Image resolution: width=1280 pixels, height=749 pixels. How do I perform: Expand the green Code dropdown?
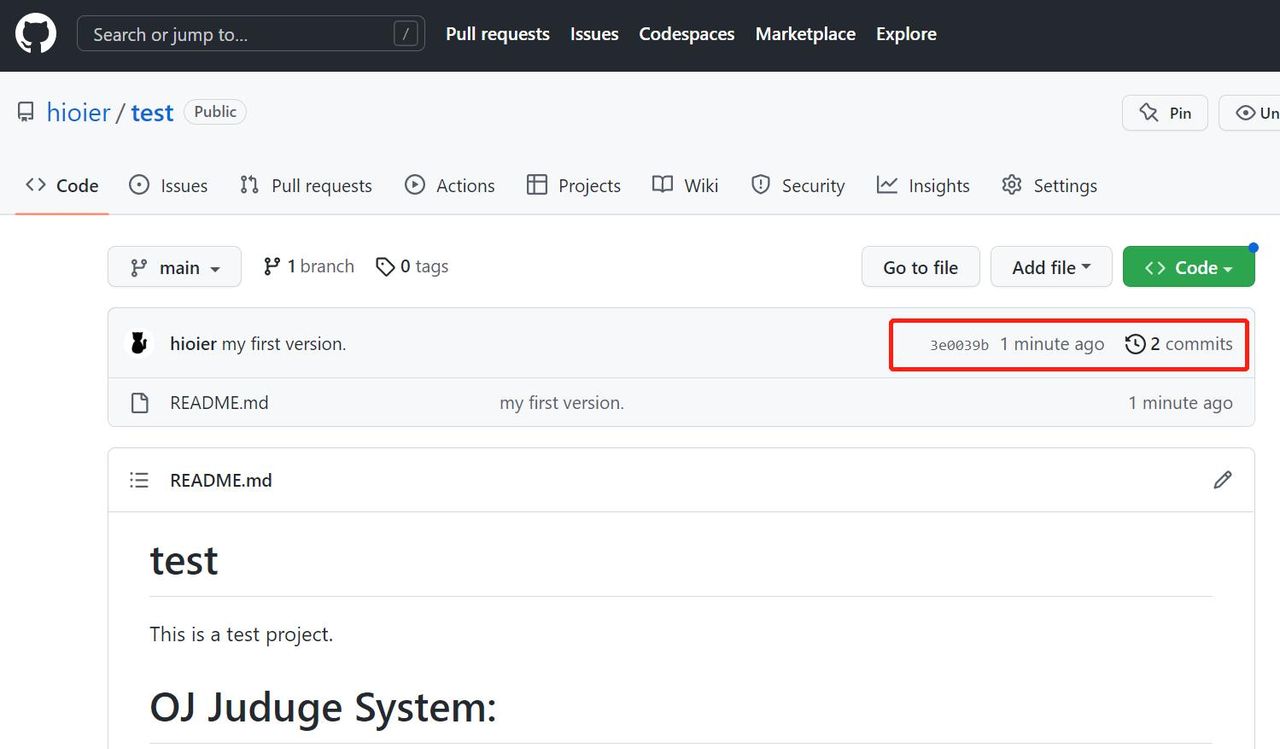(1189, 267)
